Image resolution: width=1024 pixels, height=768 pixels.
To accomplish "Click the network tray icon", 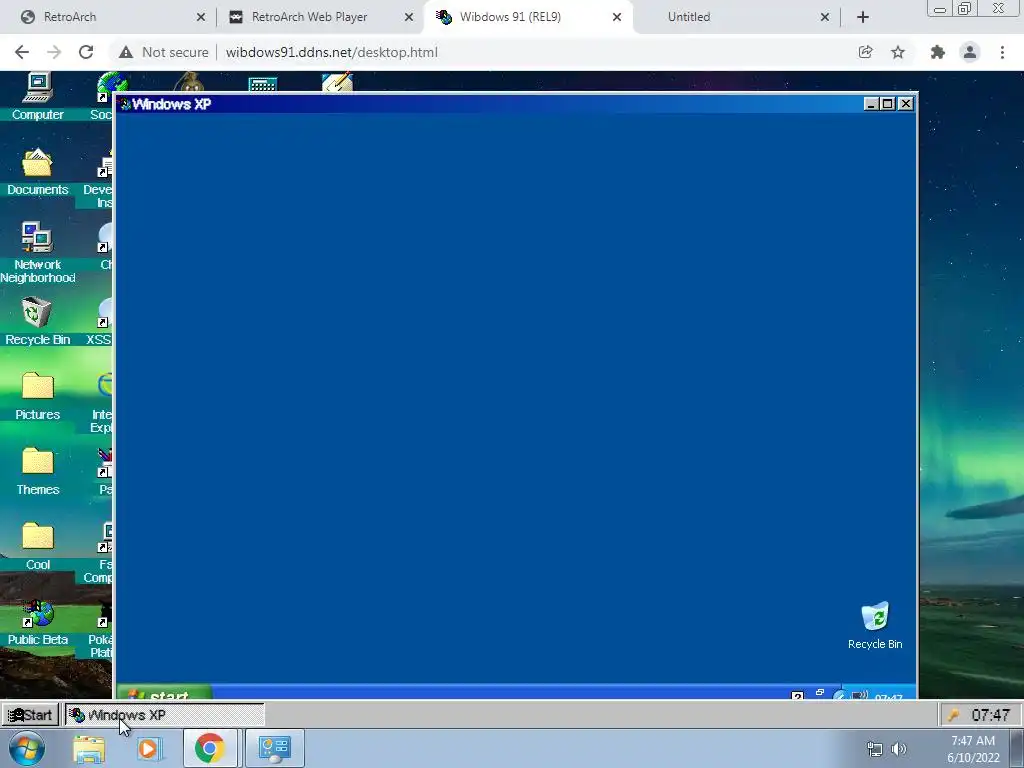I will [x=874, y=749].
